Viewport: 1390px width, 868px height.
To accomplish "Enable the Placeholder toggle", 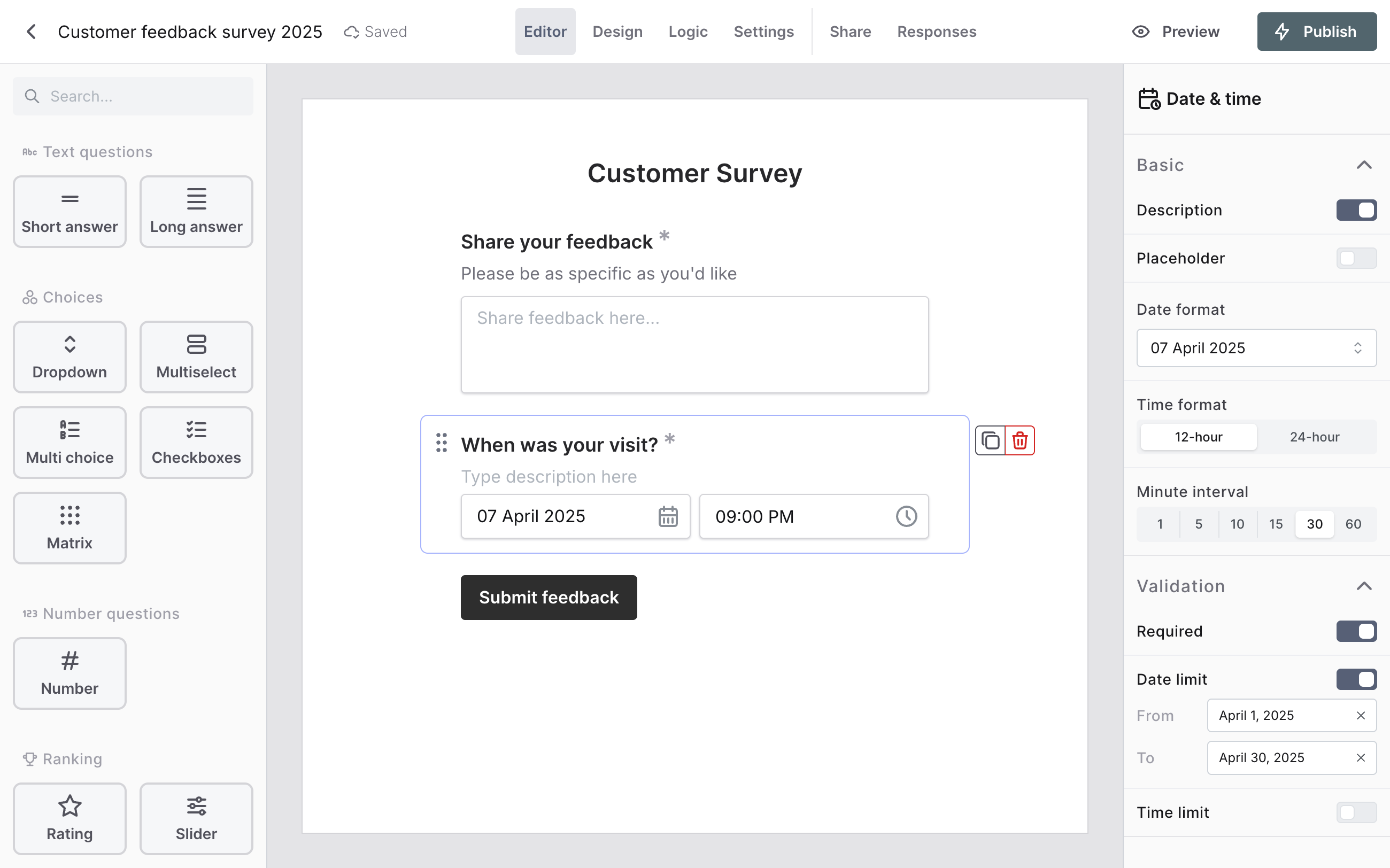I will (x=1356, y=258).
